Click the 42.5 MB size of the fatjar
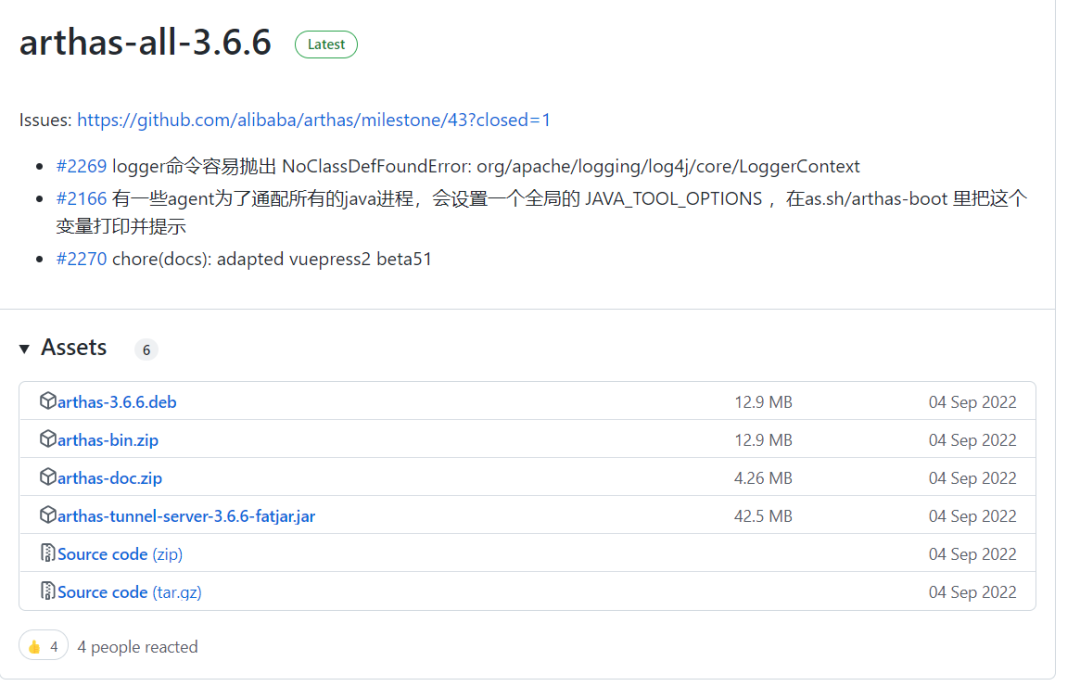 (x=763, y=516)
